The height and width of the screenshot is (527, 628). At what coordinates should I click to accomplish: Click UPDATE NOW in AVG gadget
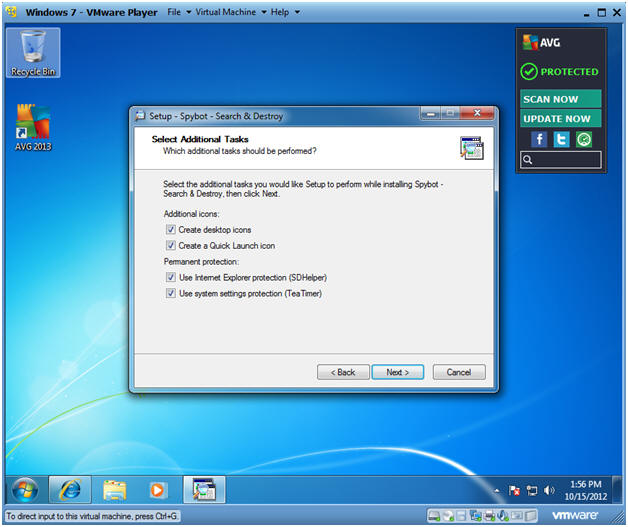click(x=560, y=119)
